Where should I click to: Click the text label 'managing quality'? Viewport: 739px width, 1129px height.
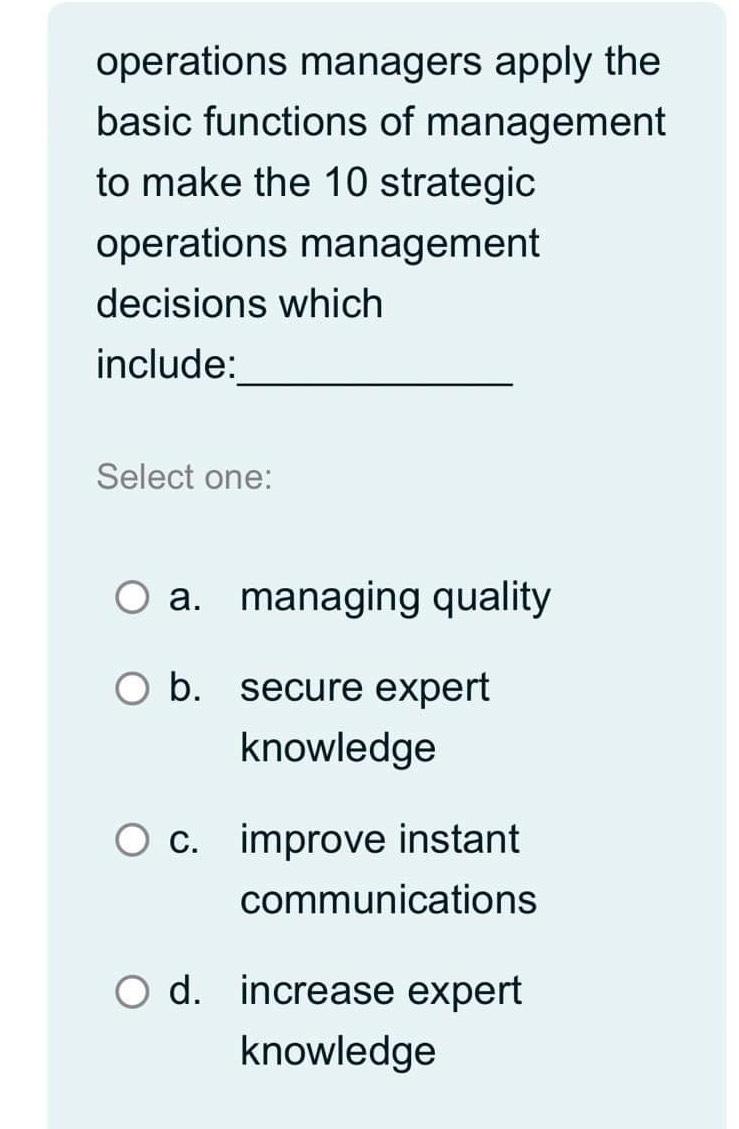(394, 597)
